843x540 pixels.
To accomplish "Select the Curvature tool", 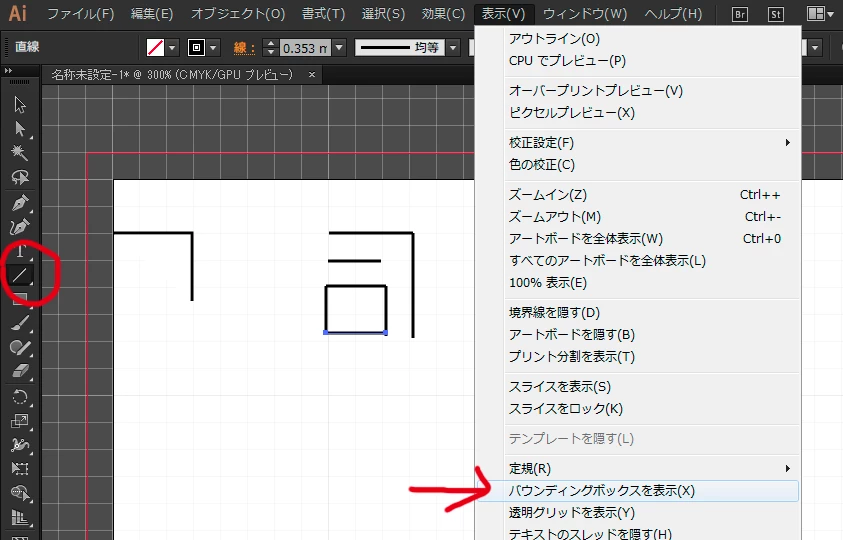I will (x=20, y=227).
